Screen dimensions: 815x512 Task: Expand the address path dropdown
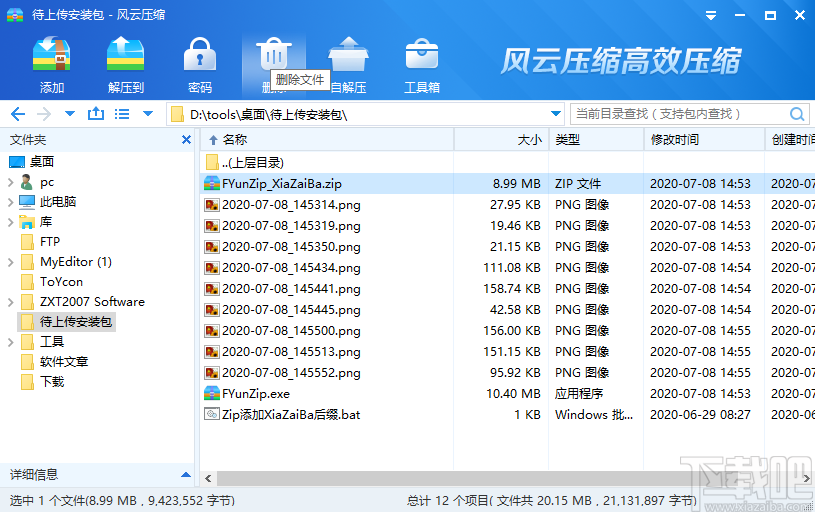[556, 114]
